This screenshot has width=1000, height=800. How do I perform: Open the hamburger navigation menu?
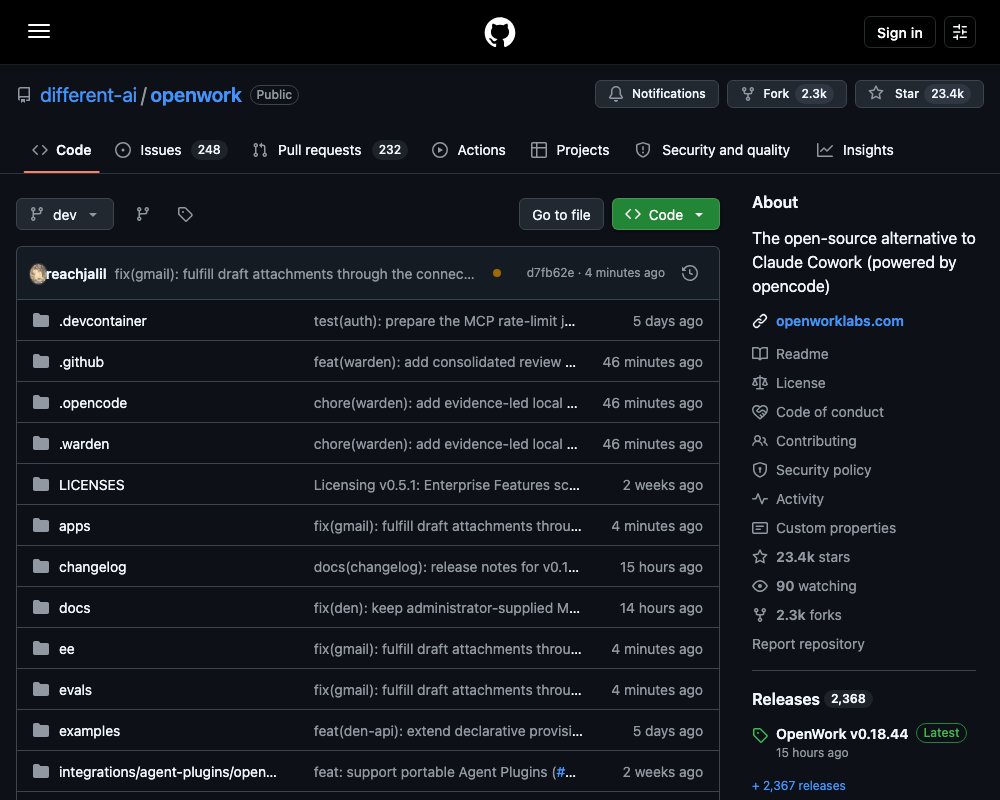point(39,31)
